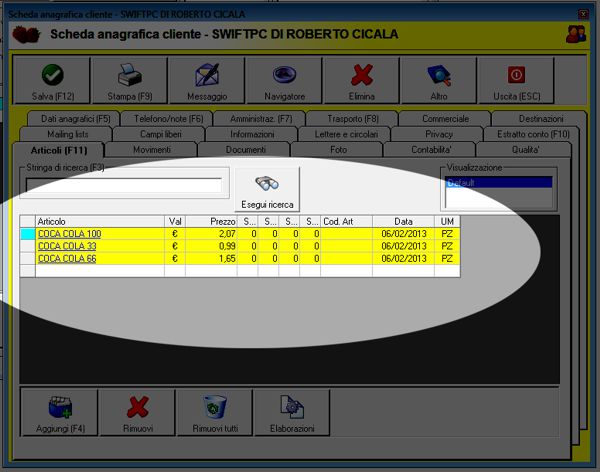Select the Articoli (F11) tab
Image resolution: width=600 pixels, height=472 pixels.
click(59, 150)
